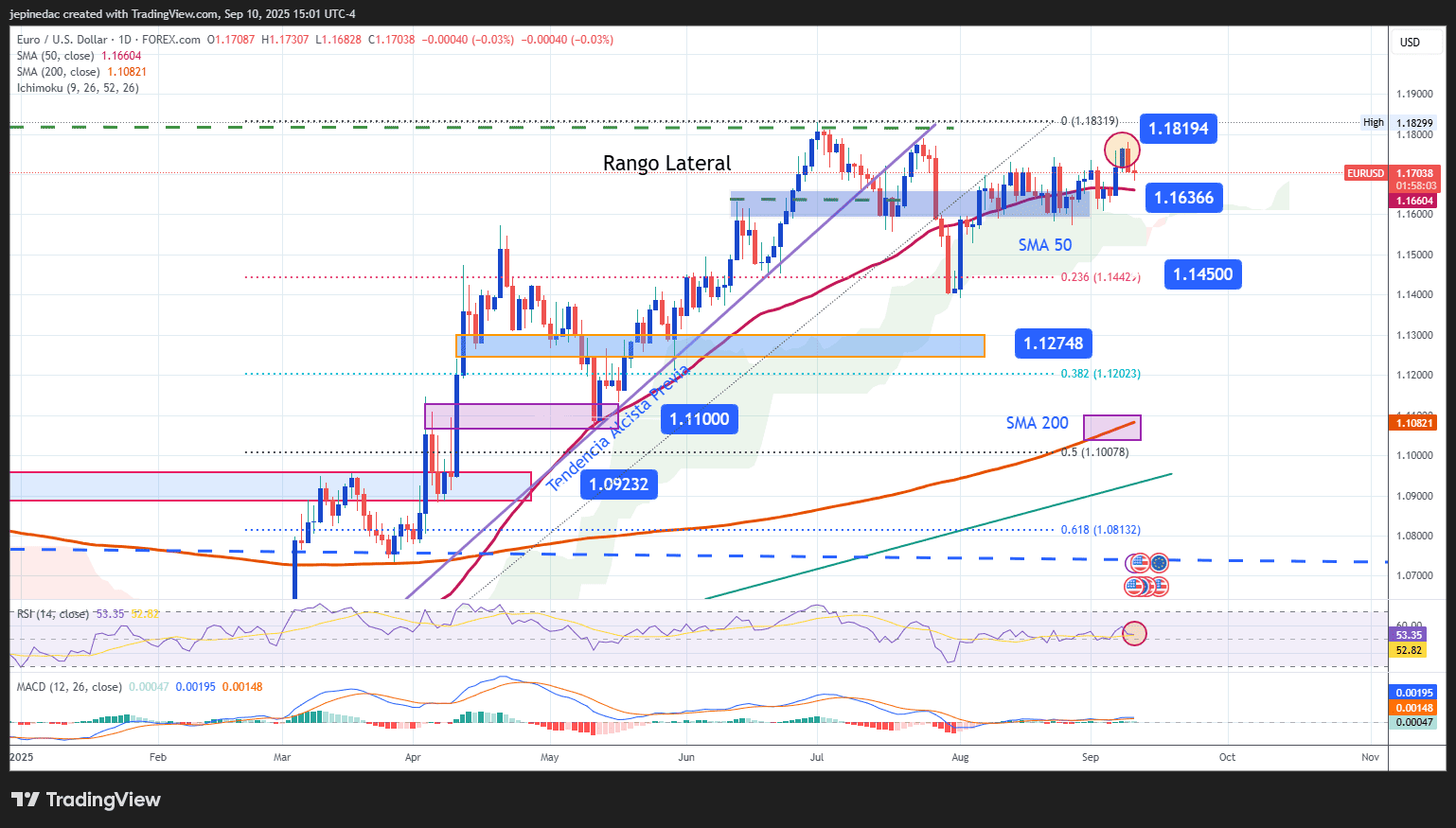Click the circled candlestick highlight near the high
The image size is (1456, 828).
1122,150
